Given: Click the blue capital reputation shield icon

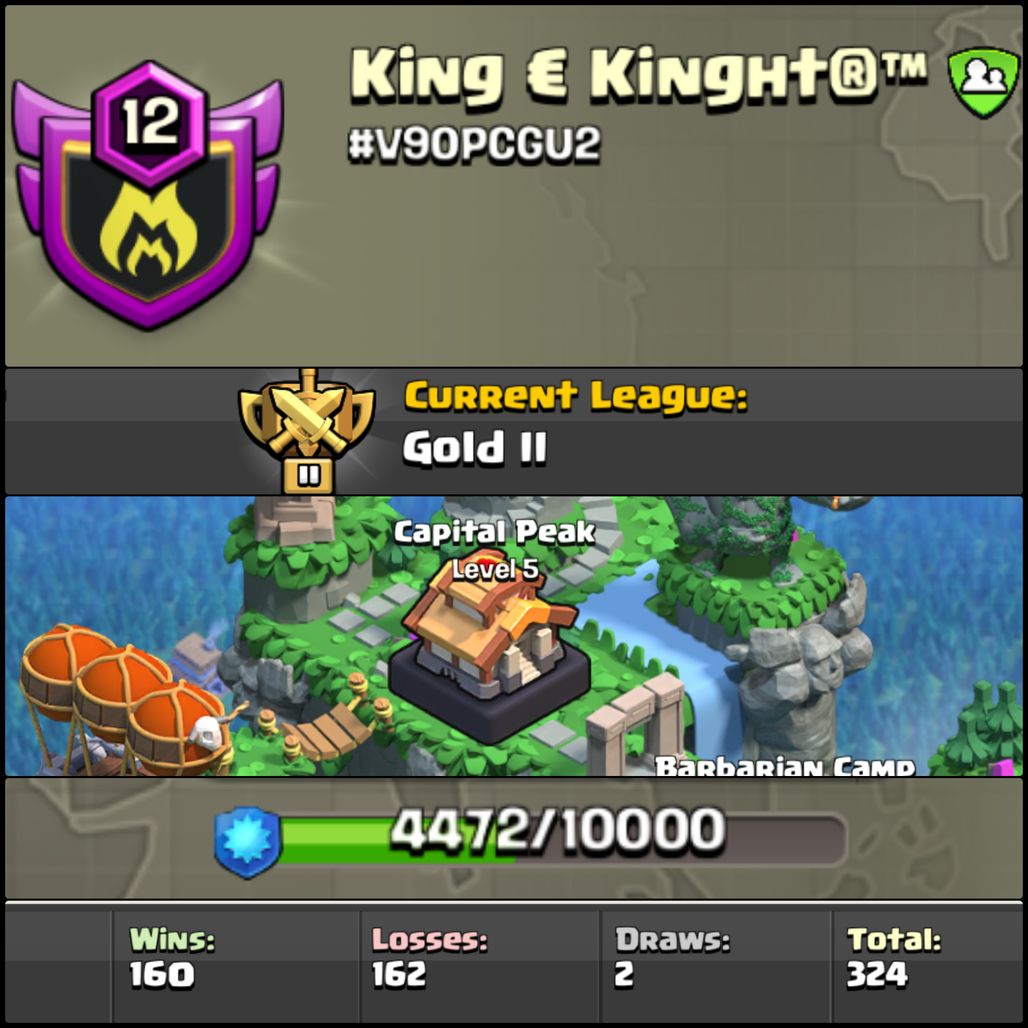Looking at the screenshot, I should pyautogui.click(x=248, y=842).
